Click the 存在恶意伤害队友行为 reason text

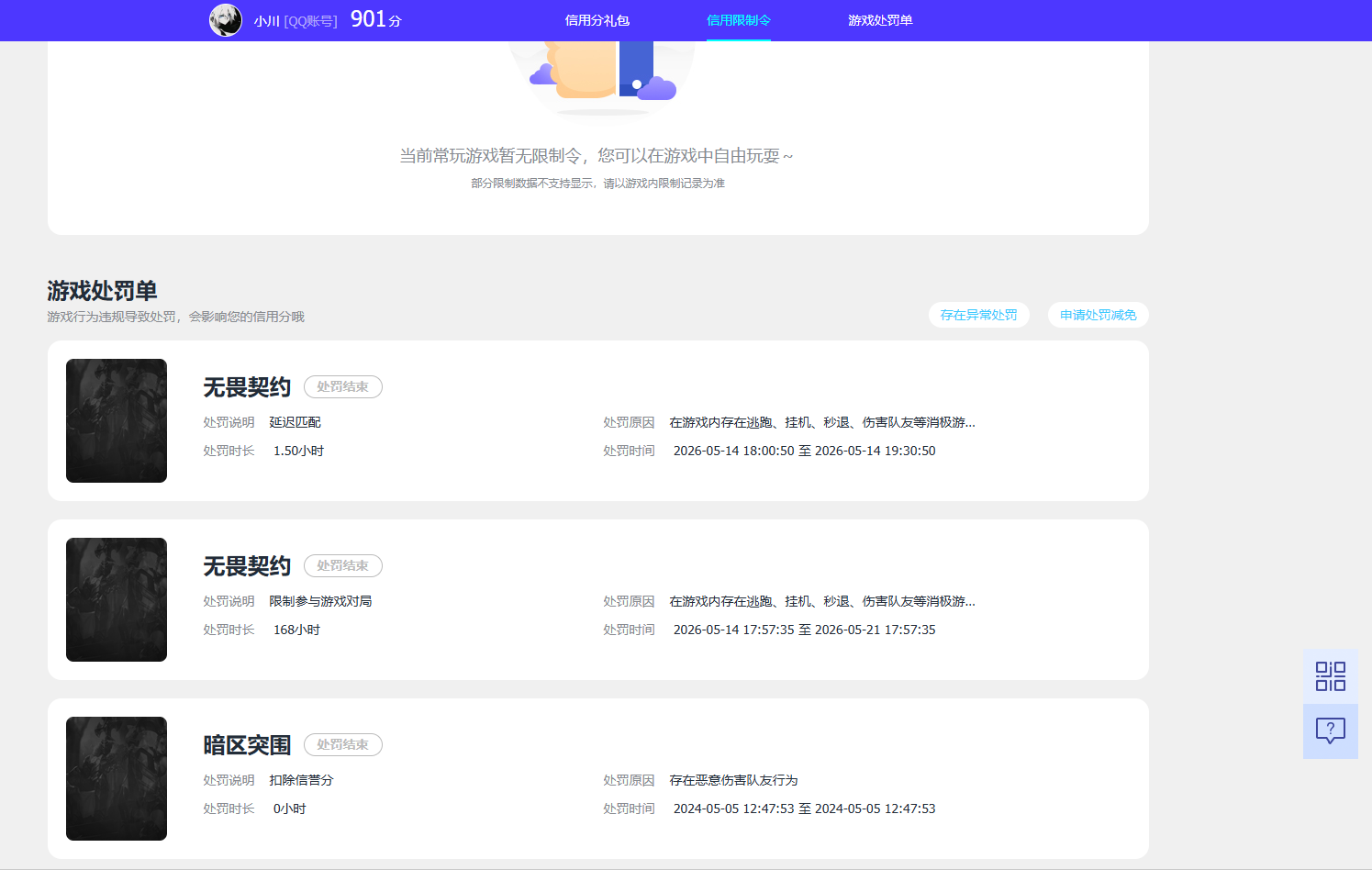(x=733, y=780)
